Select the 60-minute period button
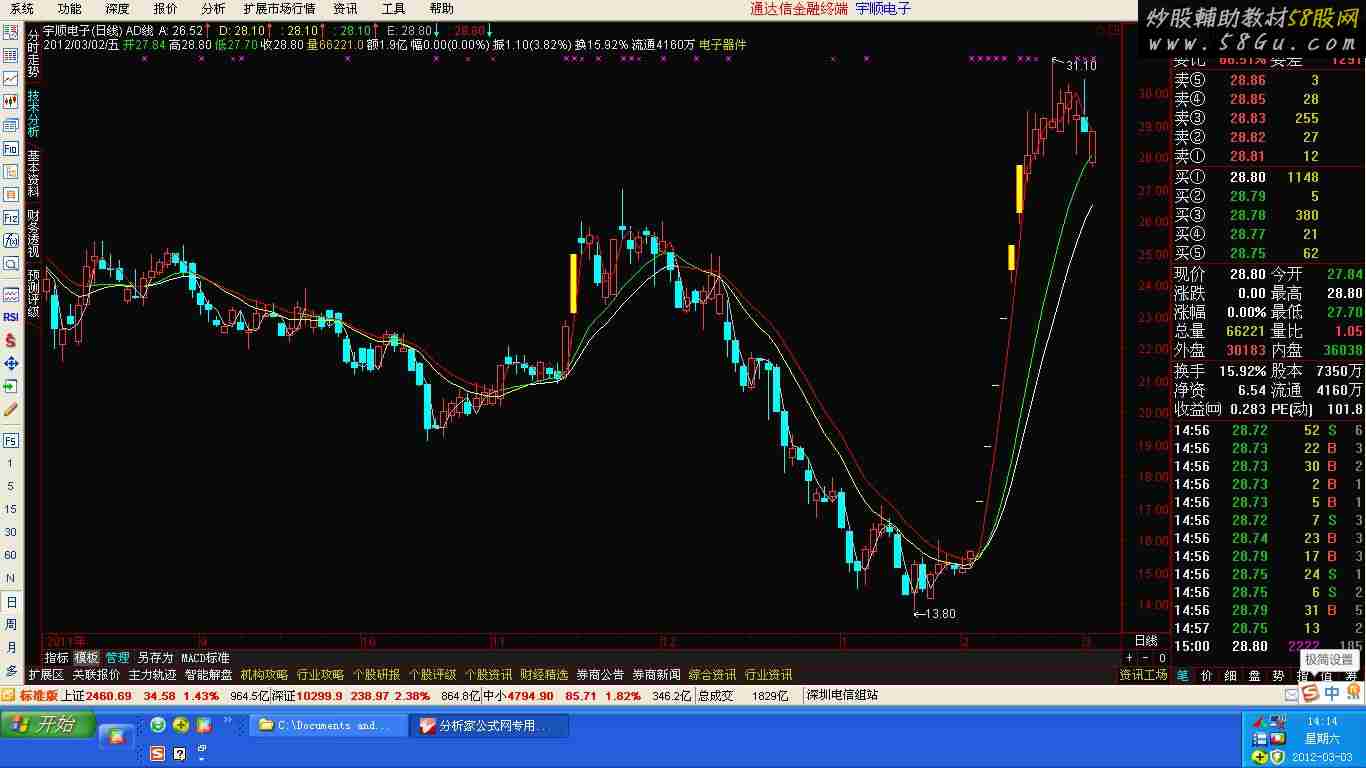This screenshot has width=1366, height=768. [11, 555]
